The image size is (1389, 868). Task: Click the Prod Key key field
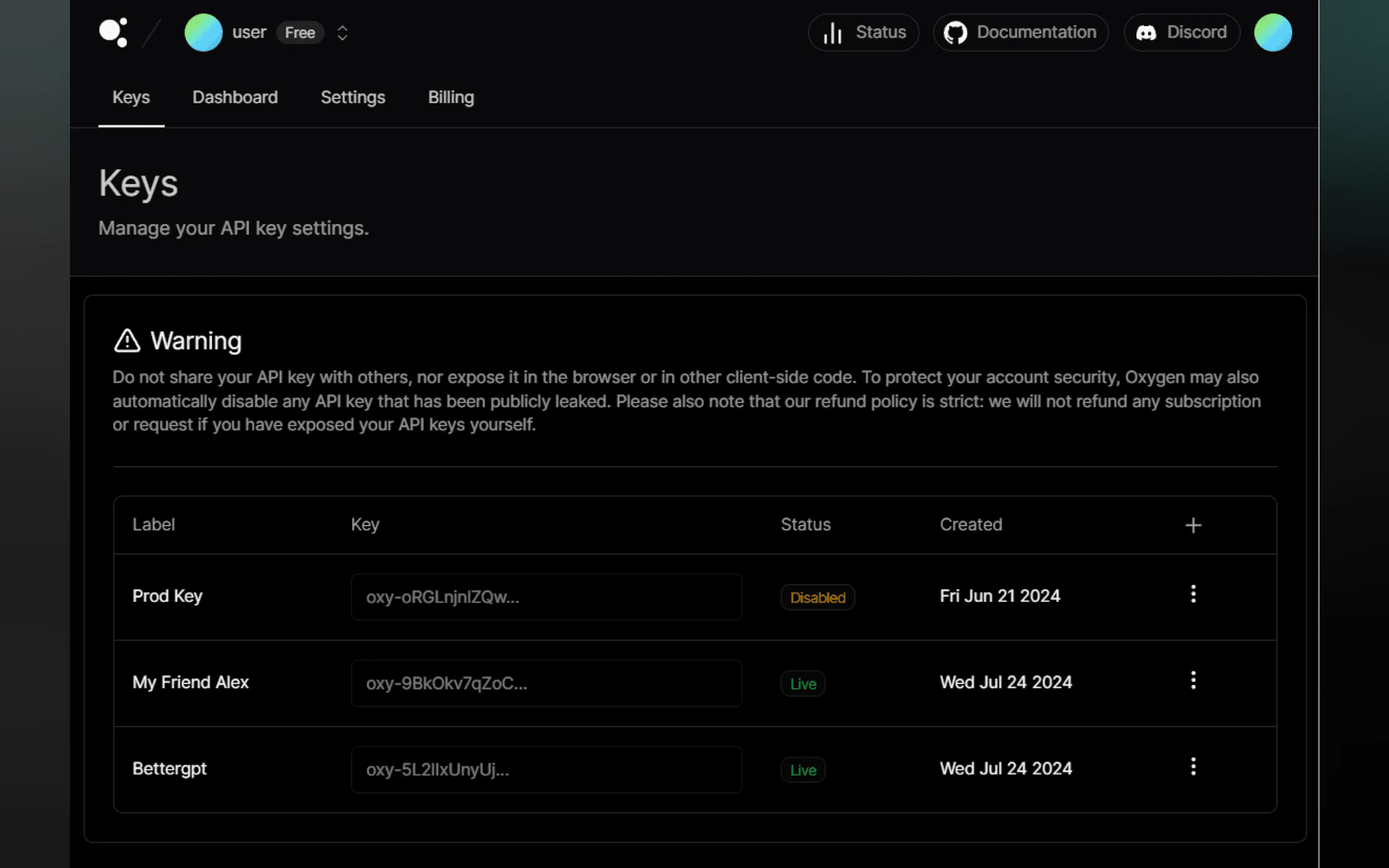(x=546, y=597)
